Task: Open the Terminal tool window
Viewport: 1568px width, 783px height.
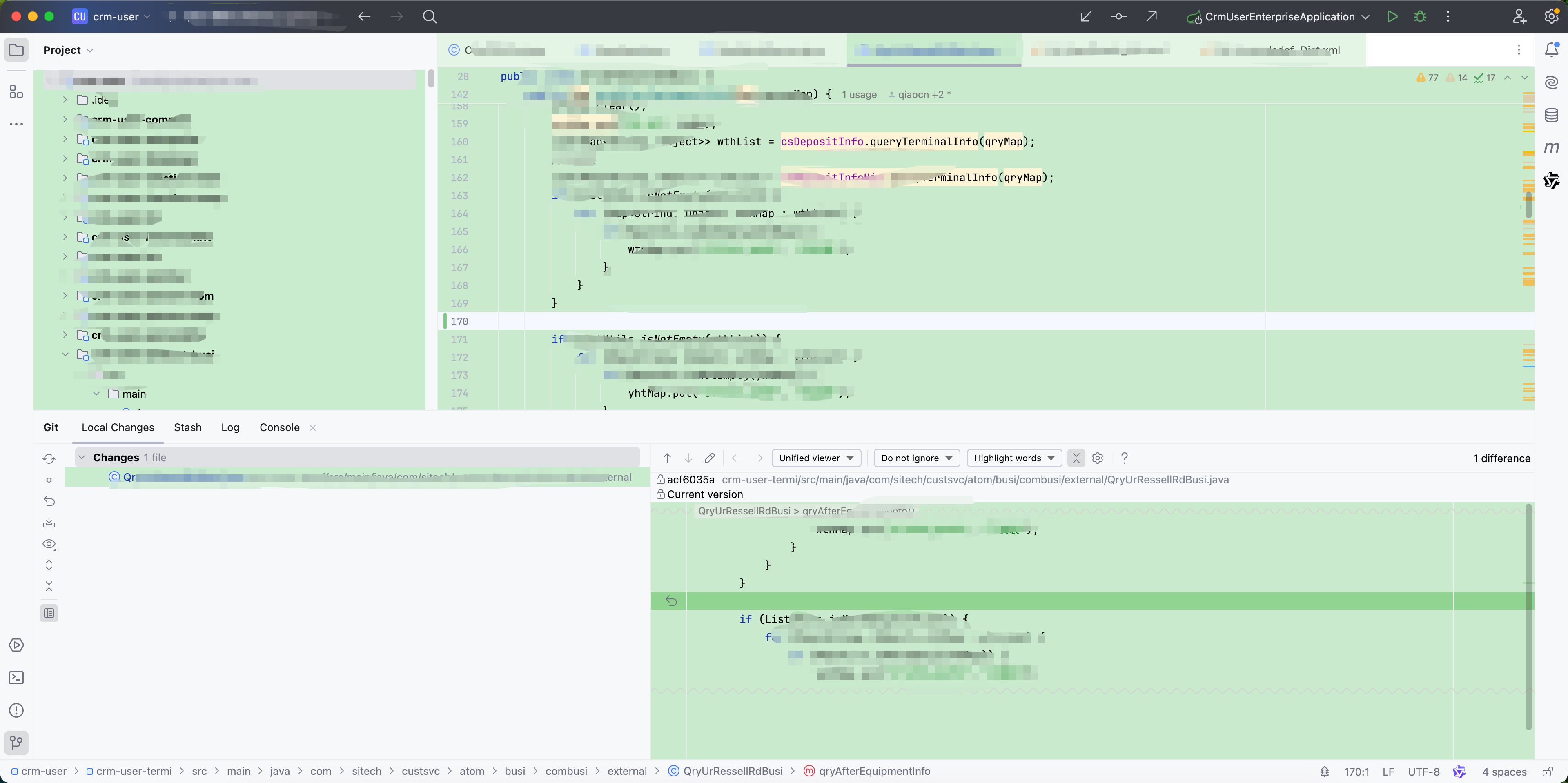Action: click(x=16, y=678)
